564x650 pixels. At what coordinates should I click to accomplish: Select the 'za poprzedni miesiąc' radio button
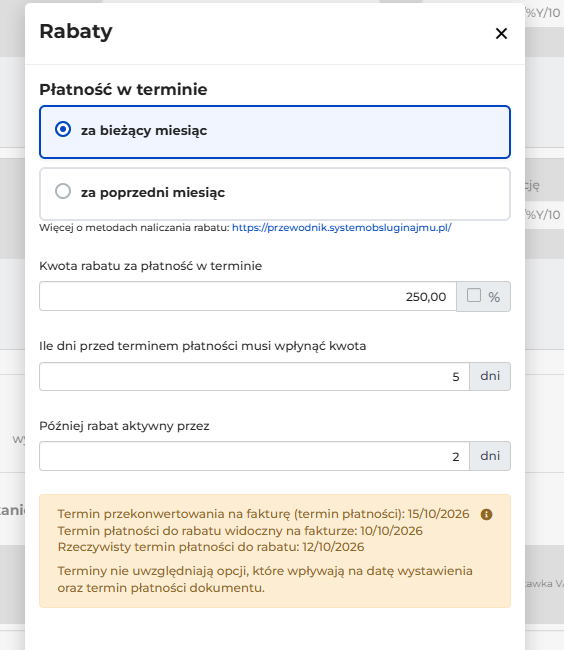[63, 192]
